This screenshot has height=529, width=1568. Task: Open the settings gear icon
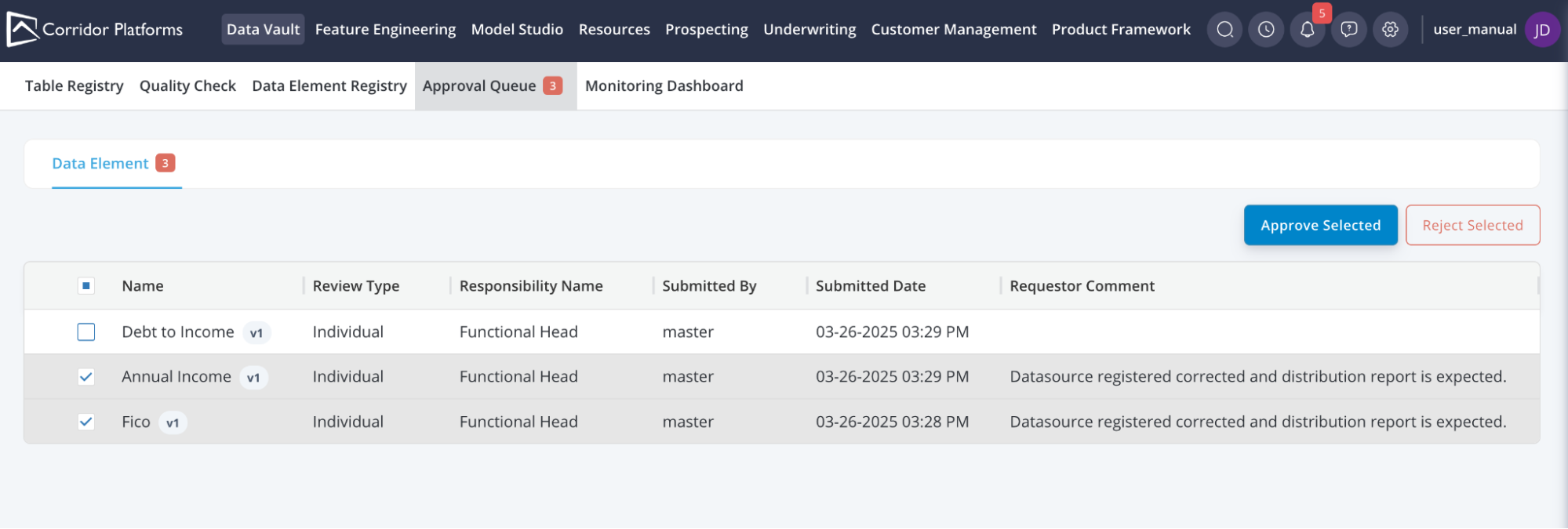click(x=1390, y=30)
